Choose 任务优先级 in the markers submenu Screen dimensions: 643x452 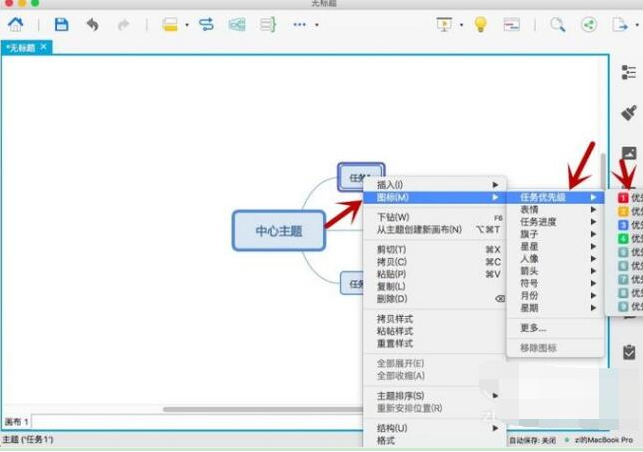(x=555, y=198)
